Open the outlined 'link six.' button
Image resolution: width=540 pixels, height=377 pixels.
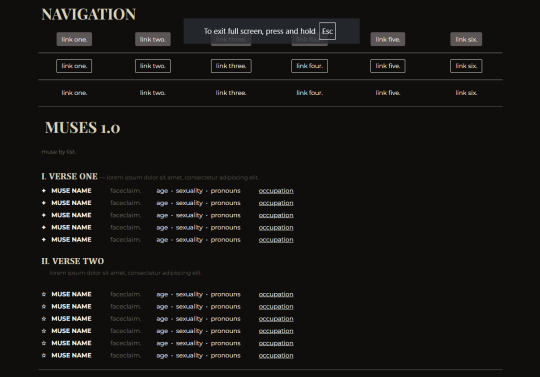pos(466,66)
